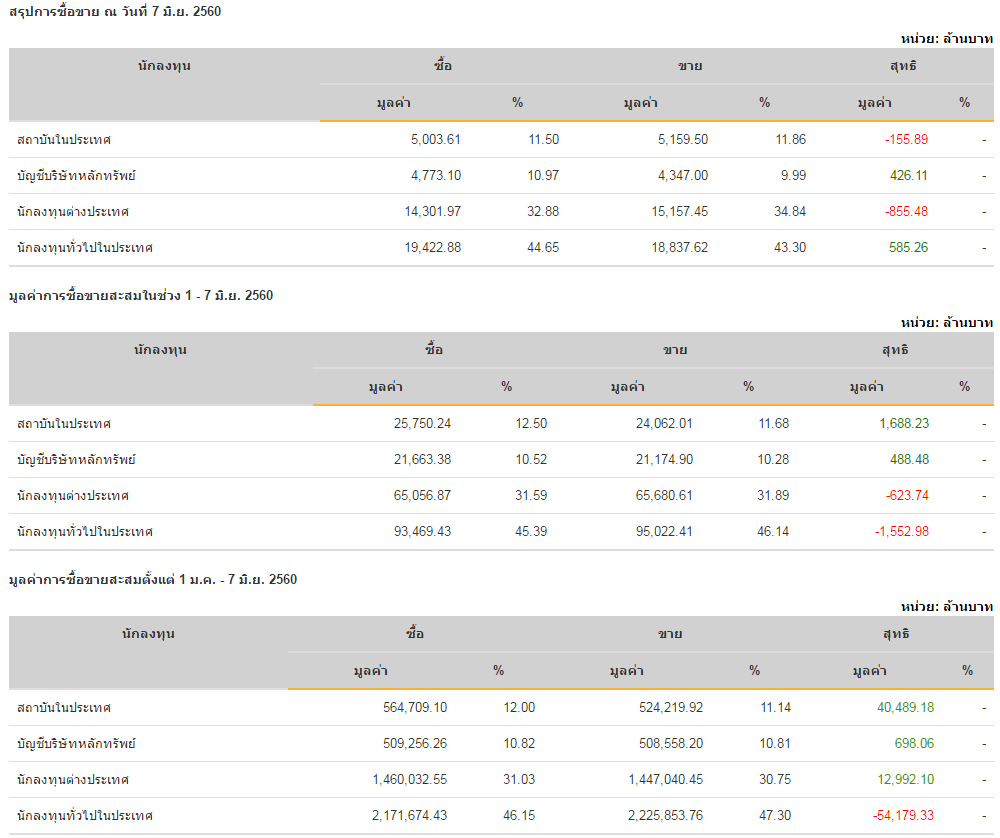1000x838 pixels.
Task: Select the year-to-date net value 40,489.18
Action: pyautogui.click(x=905, y=708)
